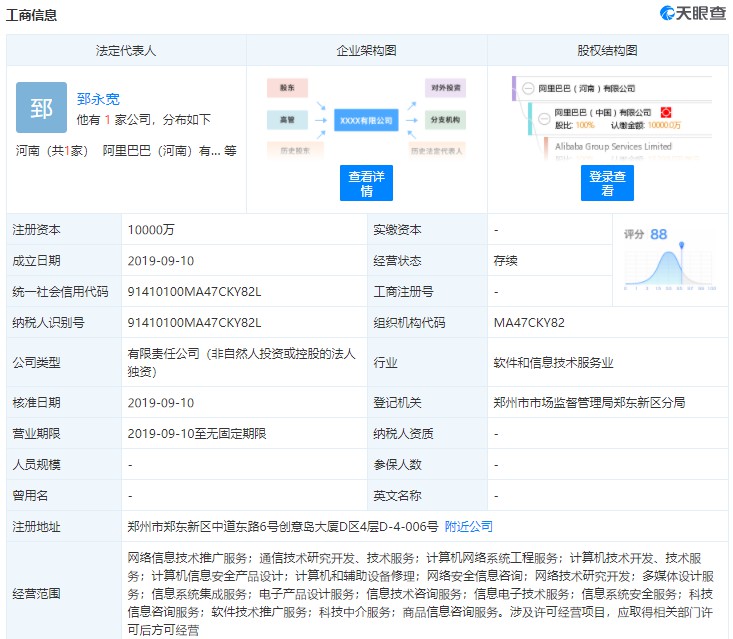Click the 高管 box in structure diagram
This screenshot has height=639, width=733.
click(287, 120)
